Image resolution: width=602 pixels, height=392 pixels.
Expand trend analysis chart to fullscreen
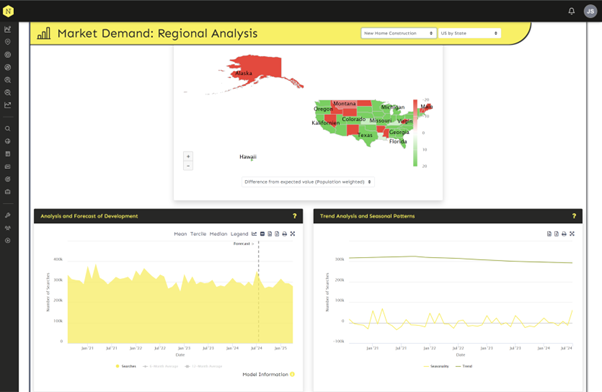point(572,234)
